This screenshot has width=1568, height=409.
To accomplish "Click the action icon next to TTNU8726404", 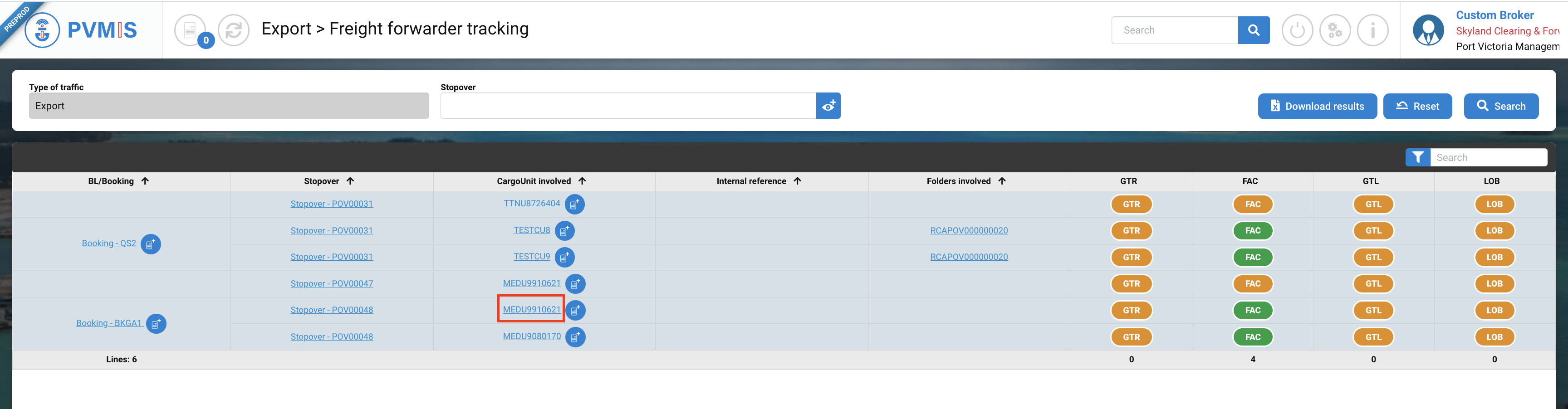I will tap(574, 204).
